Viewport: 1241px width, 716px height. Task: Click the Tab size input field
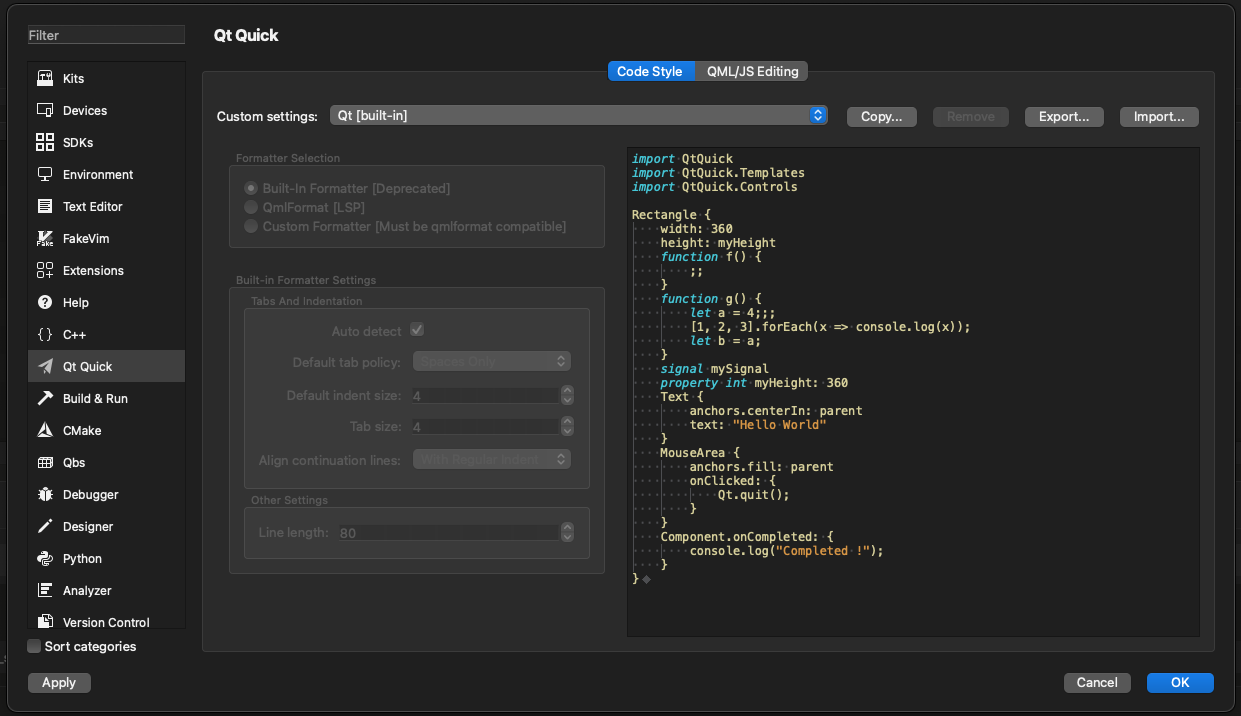pyautogui.click(x=485, y=426)
